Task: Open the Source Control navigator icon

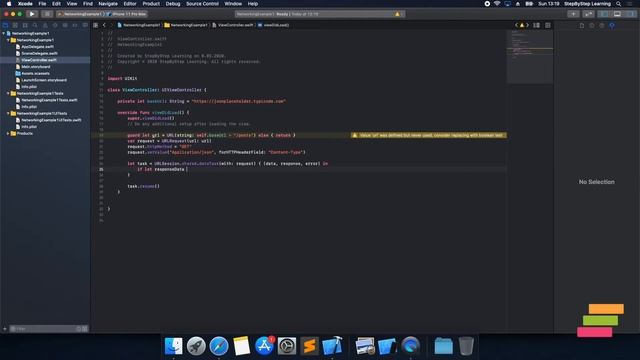Action: [x=15, y=25]
